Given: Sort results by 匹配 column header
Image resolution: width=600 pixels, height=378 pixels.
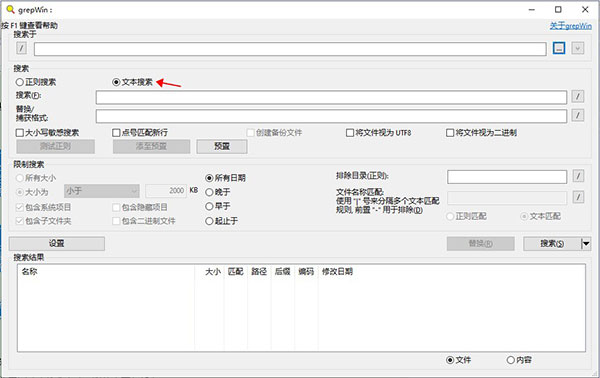Looking at the screenshot, I should point(236,272).
